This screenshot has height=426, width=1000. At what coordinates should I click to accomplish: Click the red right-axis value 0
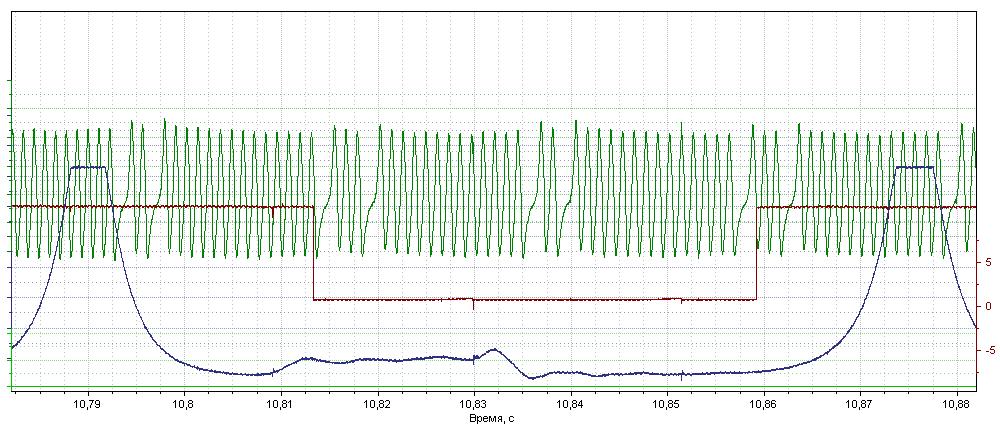(987, 306)
